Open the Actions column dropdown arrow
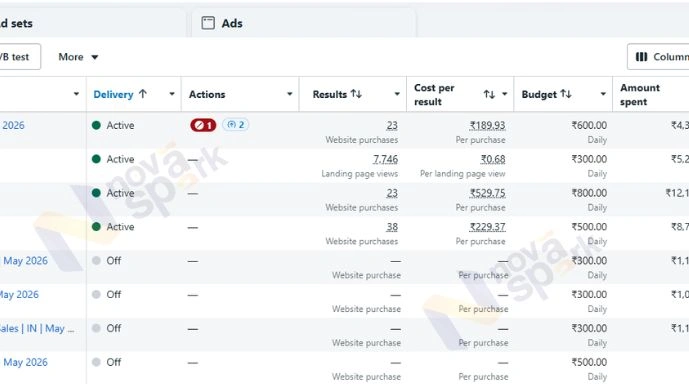Image resolution: width=689 pixels, height=384 pixels. click(x=290, y=94)
